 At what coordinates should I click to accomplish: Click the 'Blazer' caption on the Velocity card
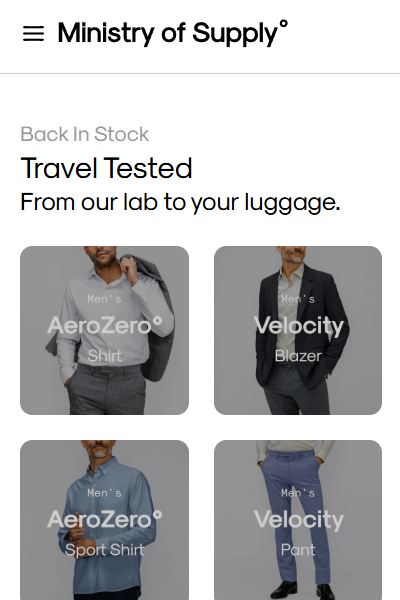click(298, 356)
